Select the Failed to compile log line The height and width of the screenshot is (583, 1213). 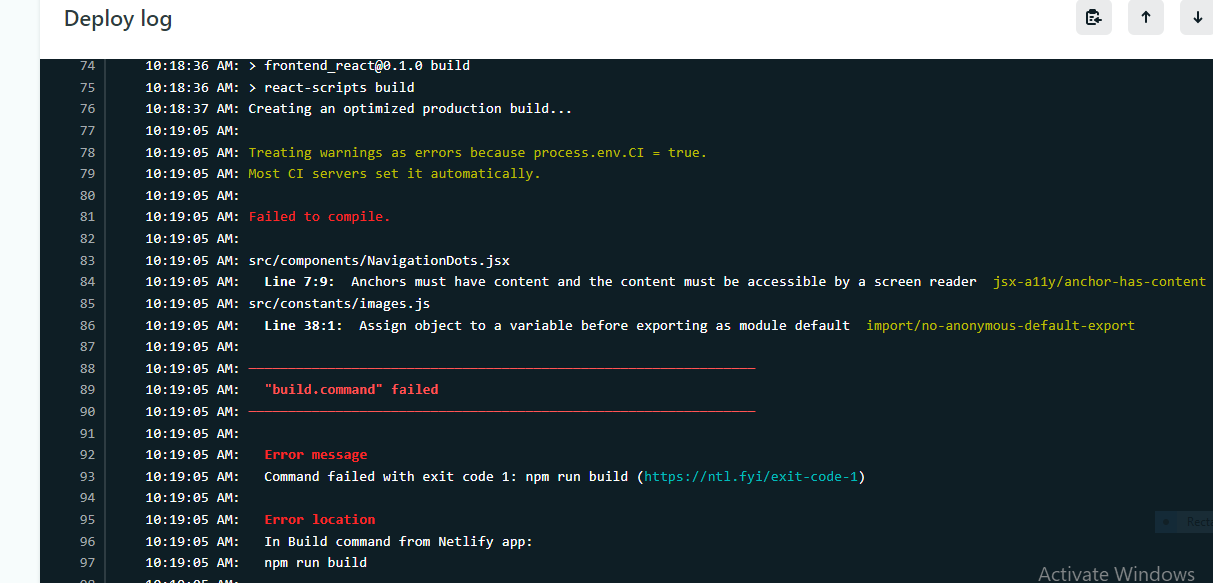point(319,216)
